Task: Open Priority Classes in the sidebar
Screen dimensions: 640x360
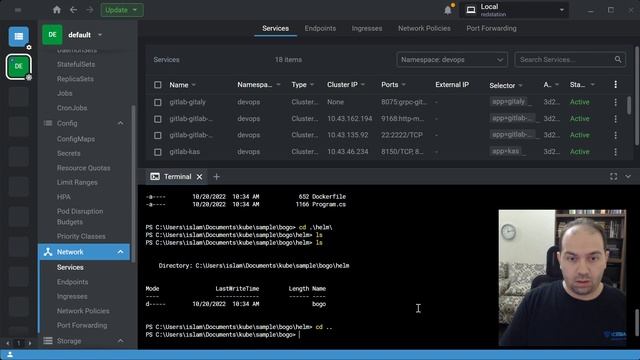Action: [81, 236]
